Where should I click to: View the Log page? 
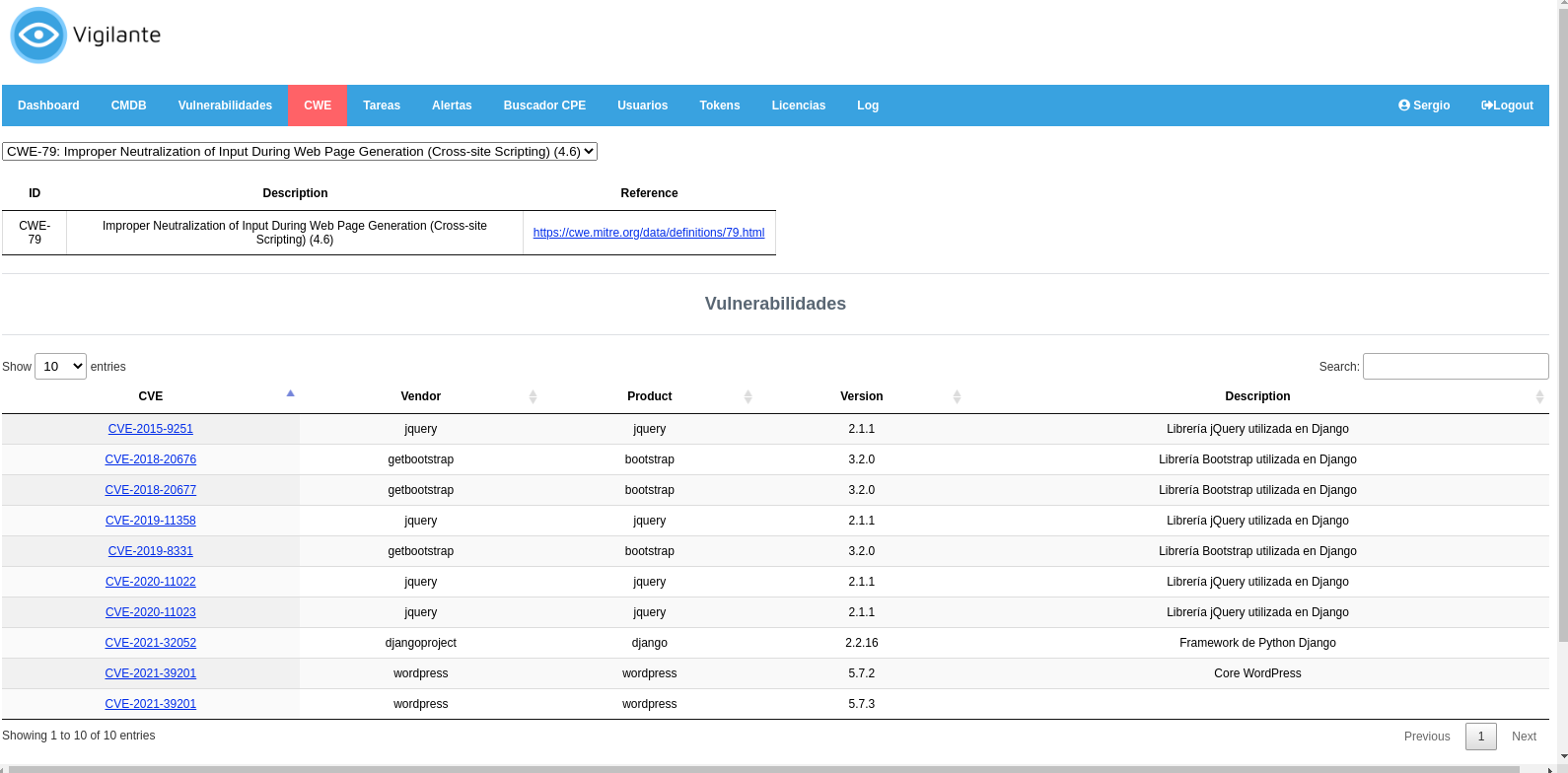[868, 105]
